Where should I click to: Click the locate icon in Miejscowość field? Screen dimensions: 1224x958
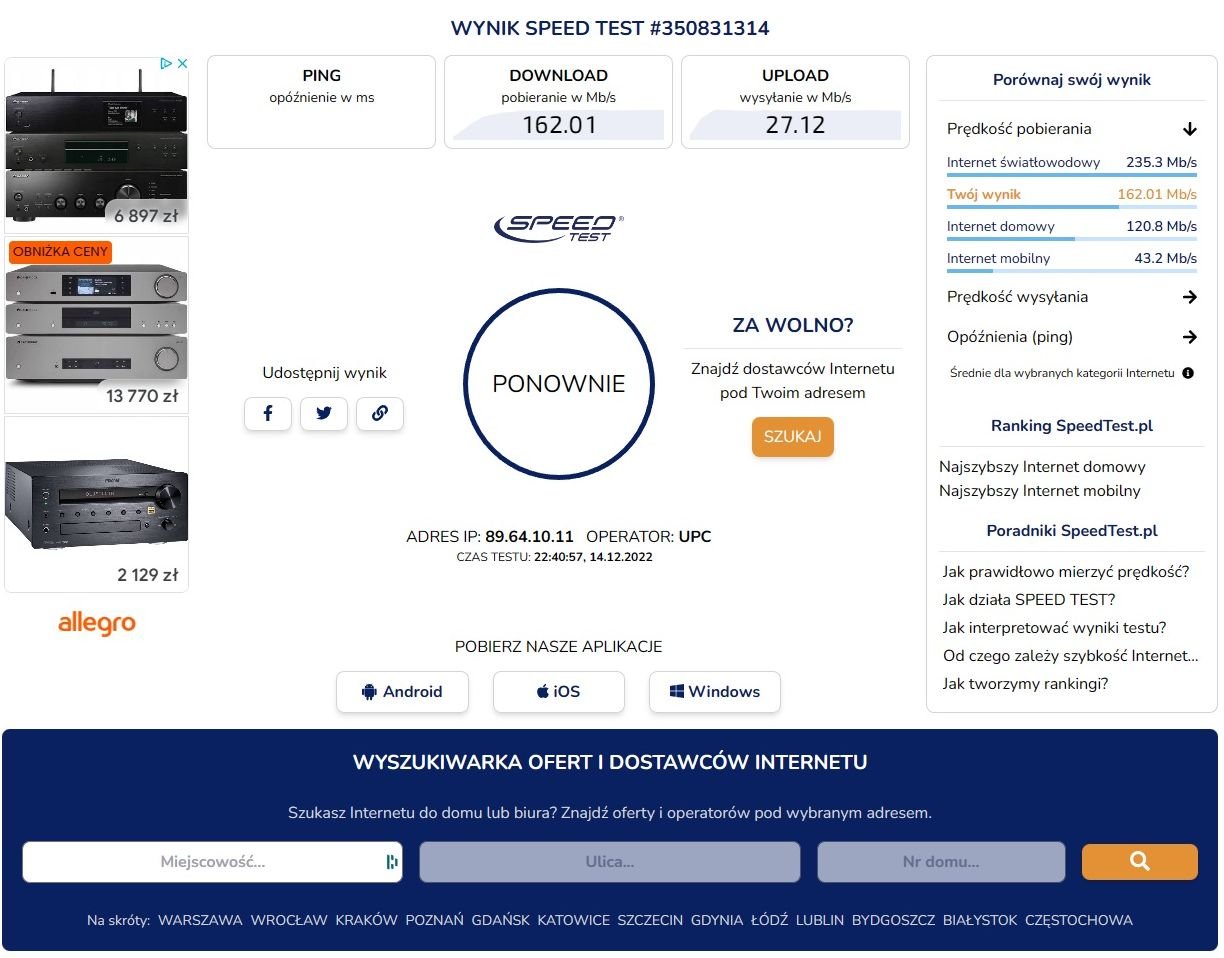(x=391, y=862)
